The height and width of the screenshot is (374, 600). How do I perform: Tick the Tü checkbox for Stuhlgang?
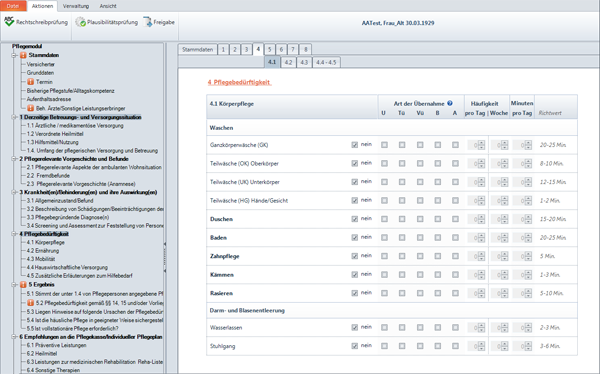pos(402,346)
